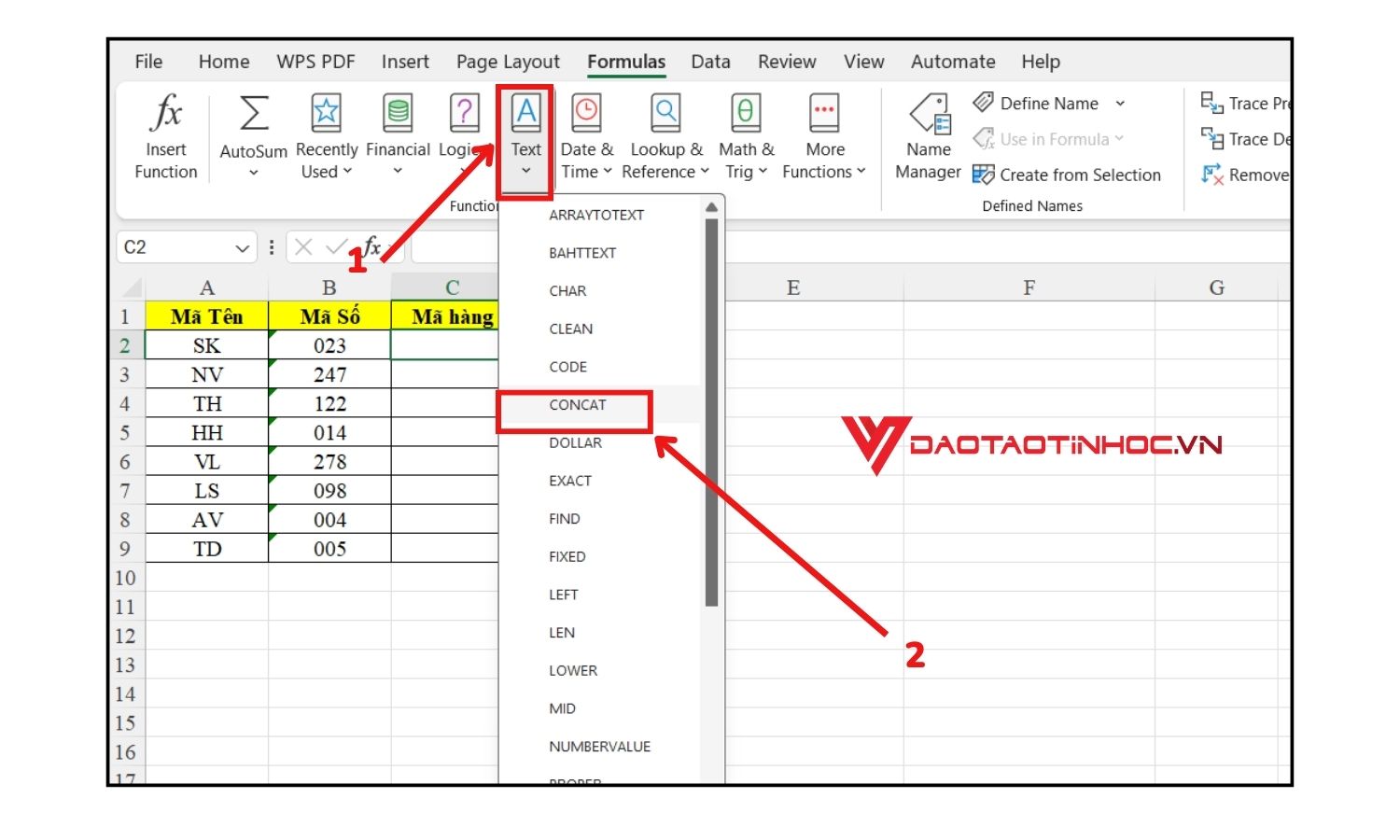Select column F header
The image size is (1400, 840).
point(1029,287)
